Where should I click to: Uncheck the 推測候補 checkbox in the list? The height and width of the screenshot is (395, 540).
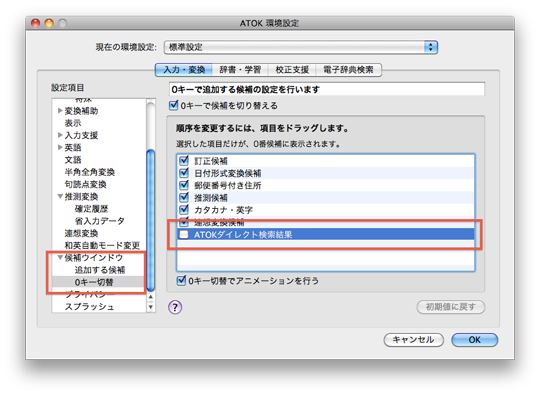click(184, 197)
